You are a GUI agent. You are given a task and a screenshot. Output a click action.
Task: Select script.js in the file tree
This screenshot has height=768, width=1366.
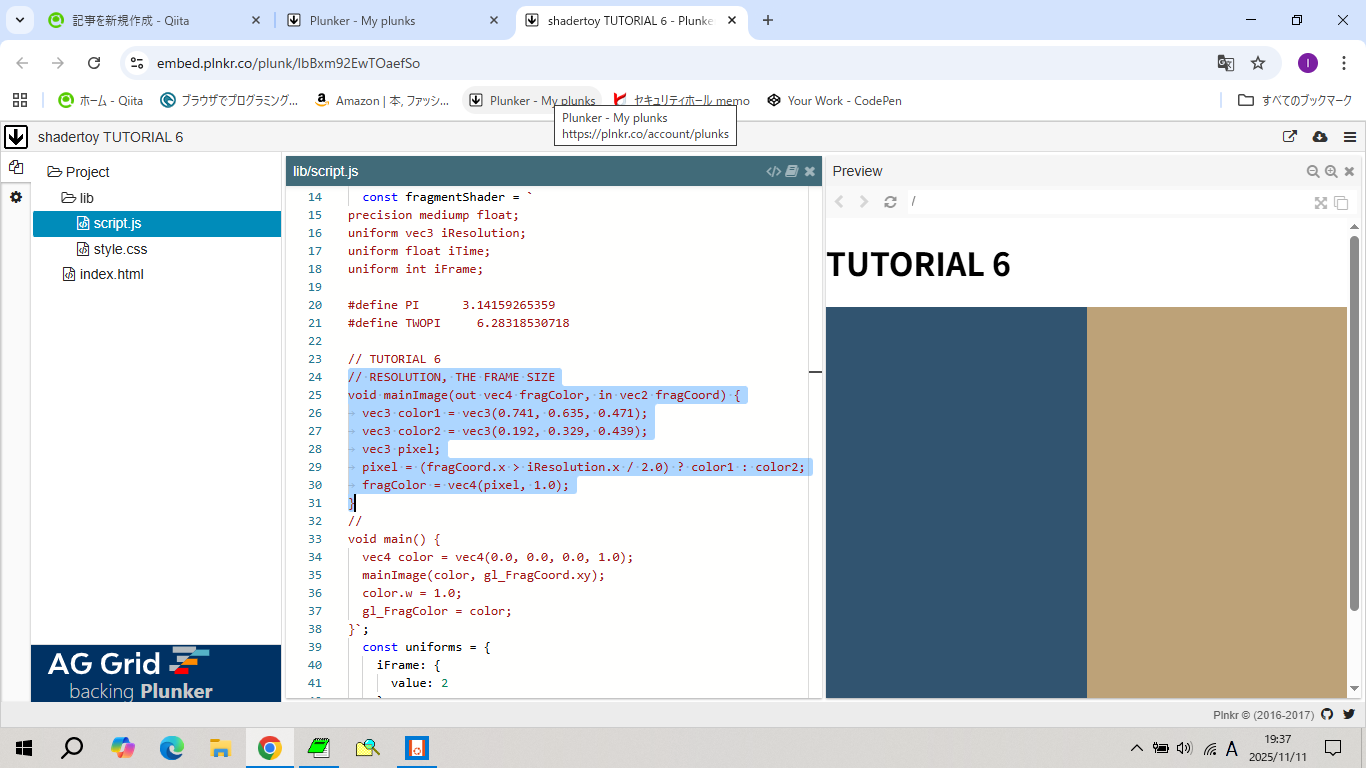pyautogui.click(x=157, y=223)
